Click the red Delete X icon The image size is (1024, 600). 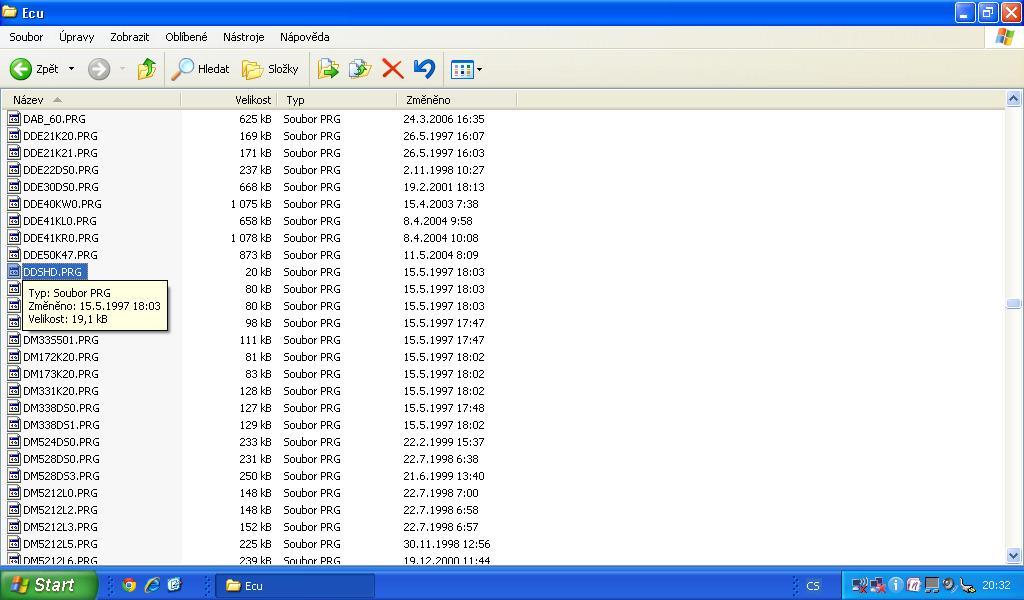[x=392, y=69]
